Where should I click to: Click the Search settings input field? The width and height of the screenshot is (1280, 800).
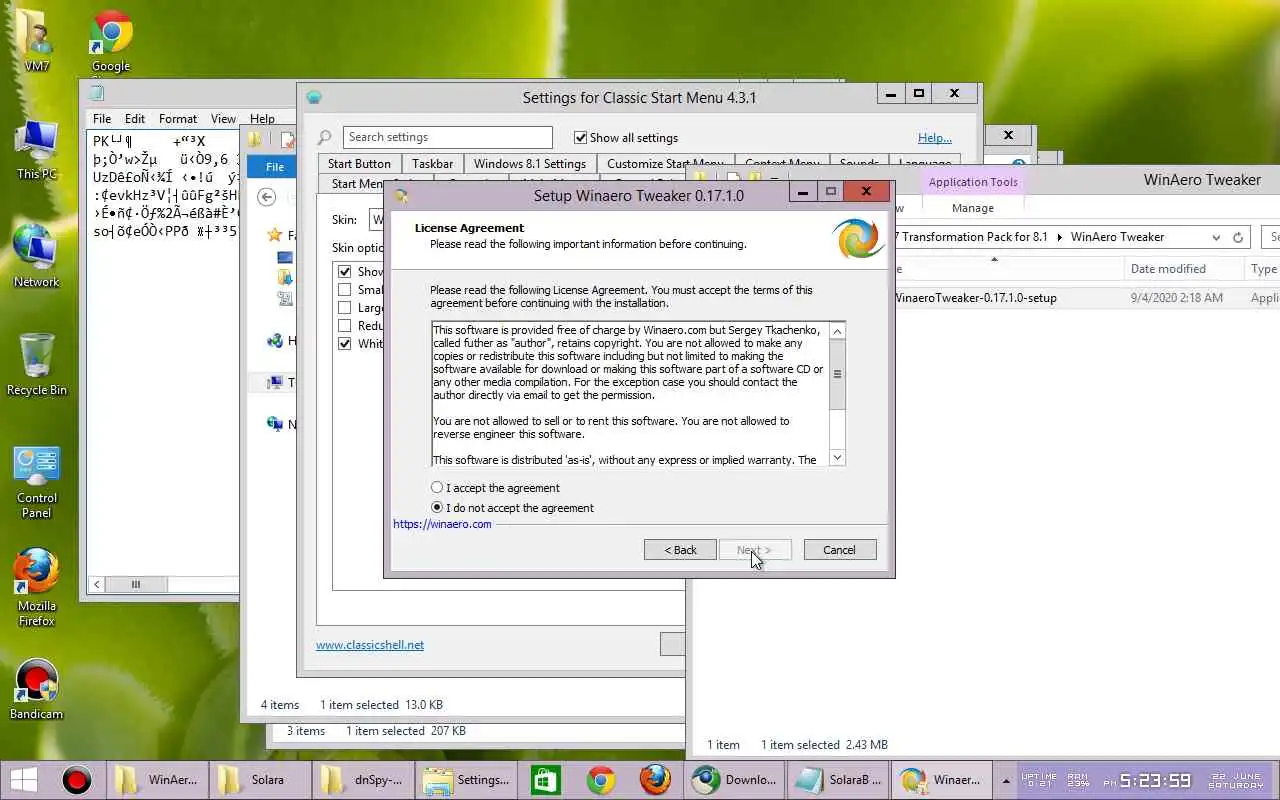point(447,138)
